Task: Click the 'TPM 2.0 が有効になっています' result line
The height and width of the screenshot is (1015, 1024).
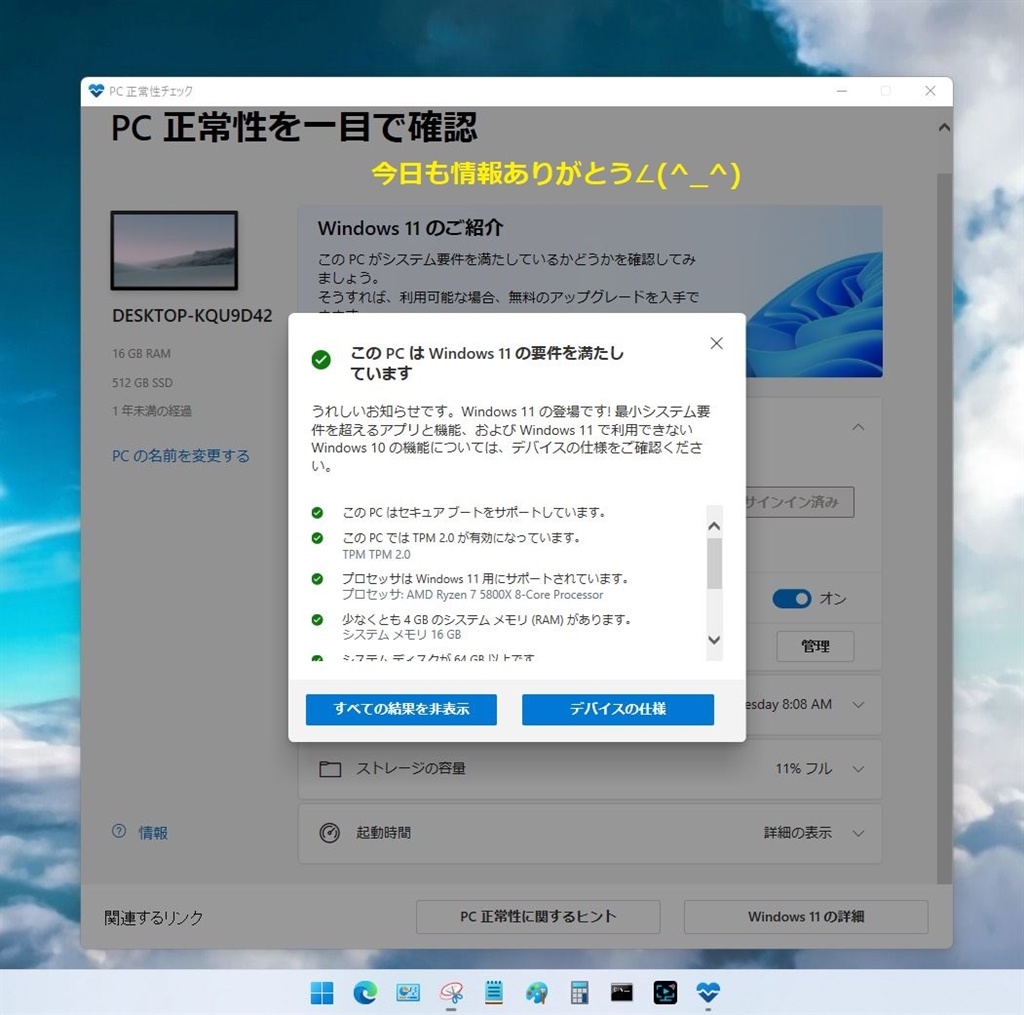Action: 461,538
